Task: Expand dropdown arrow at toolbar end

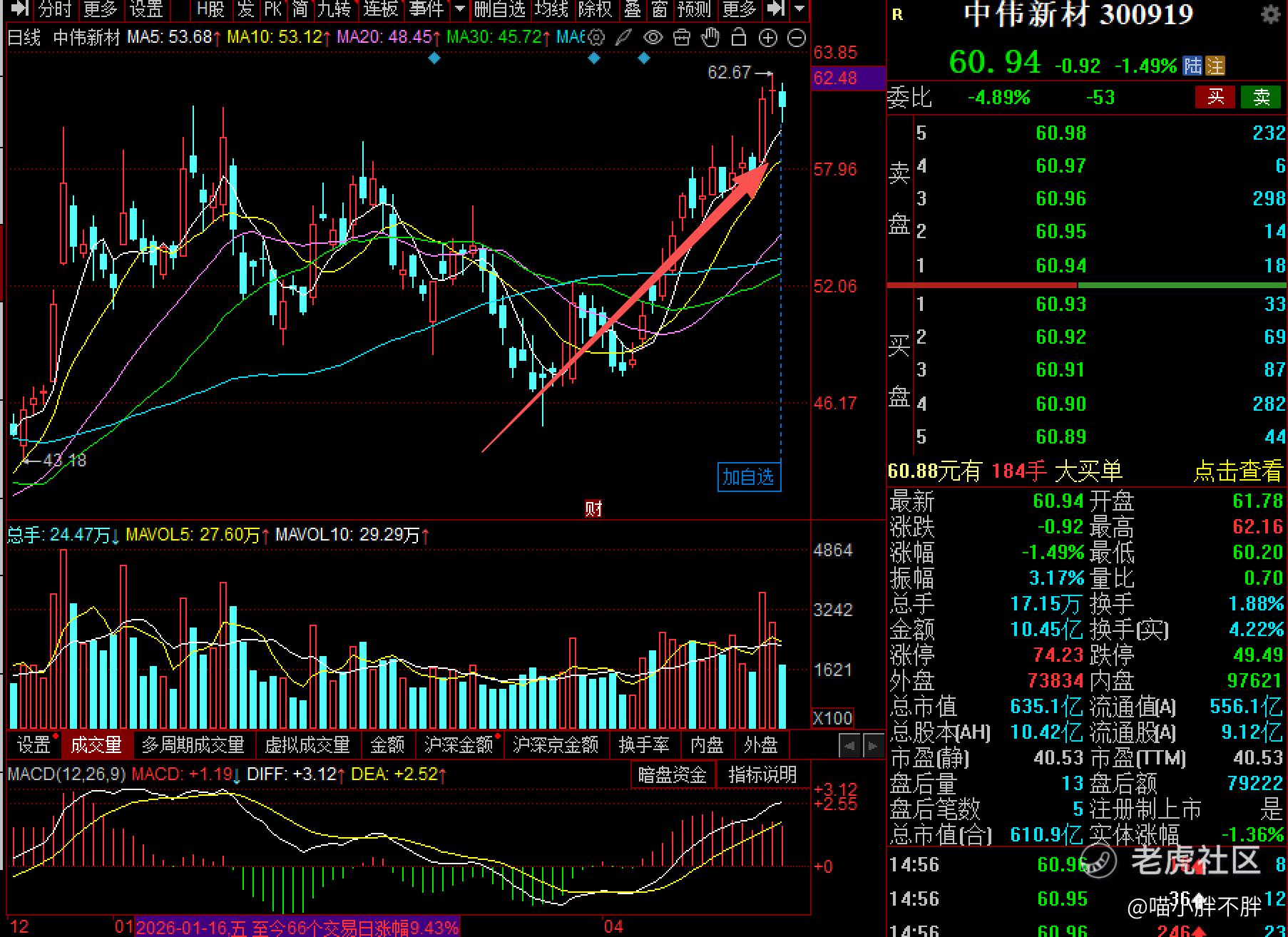Action: [x=799, y=9]
